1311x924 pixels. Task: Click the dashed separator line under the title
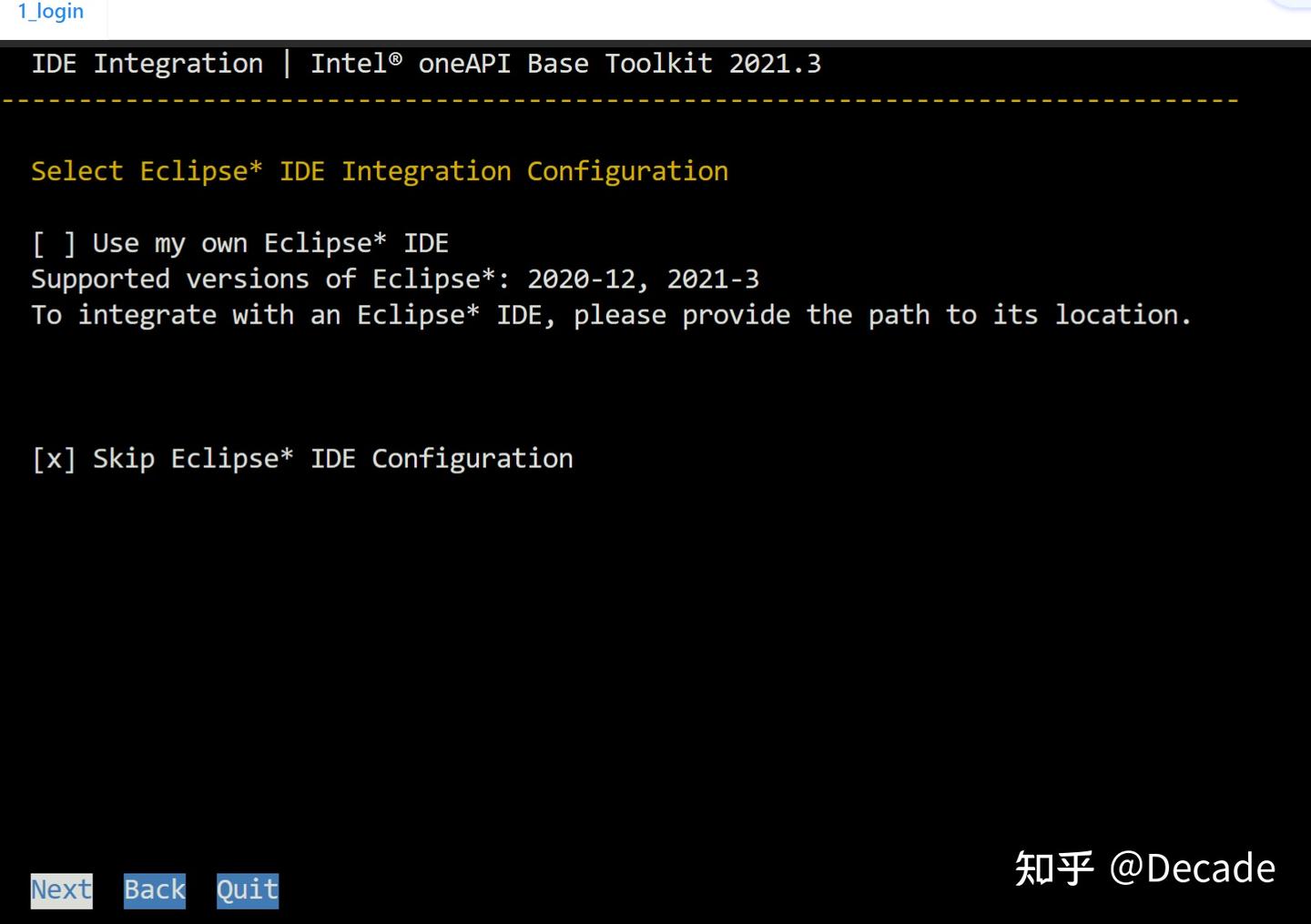(619, 99)
